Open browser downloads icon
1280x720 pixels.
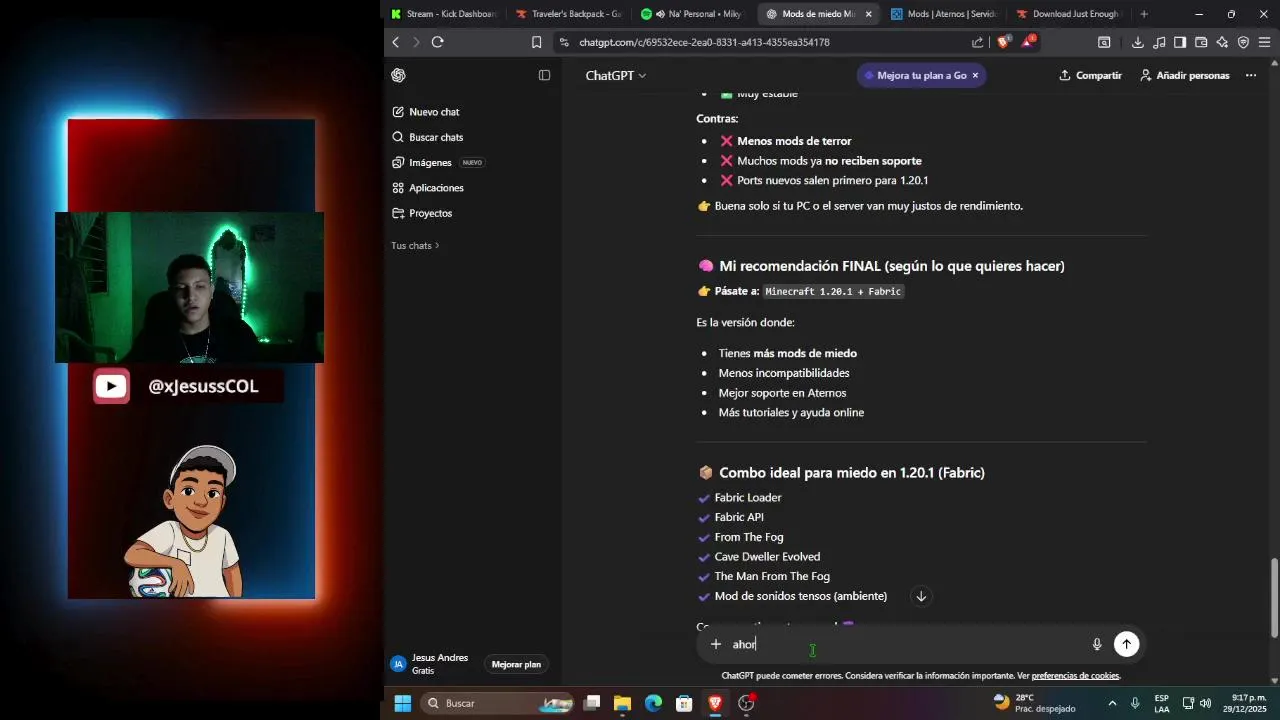(x=1138, y=42)
